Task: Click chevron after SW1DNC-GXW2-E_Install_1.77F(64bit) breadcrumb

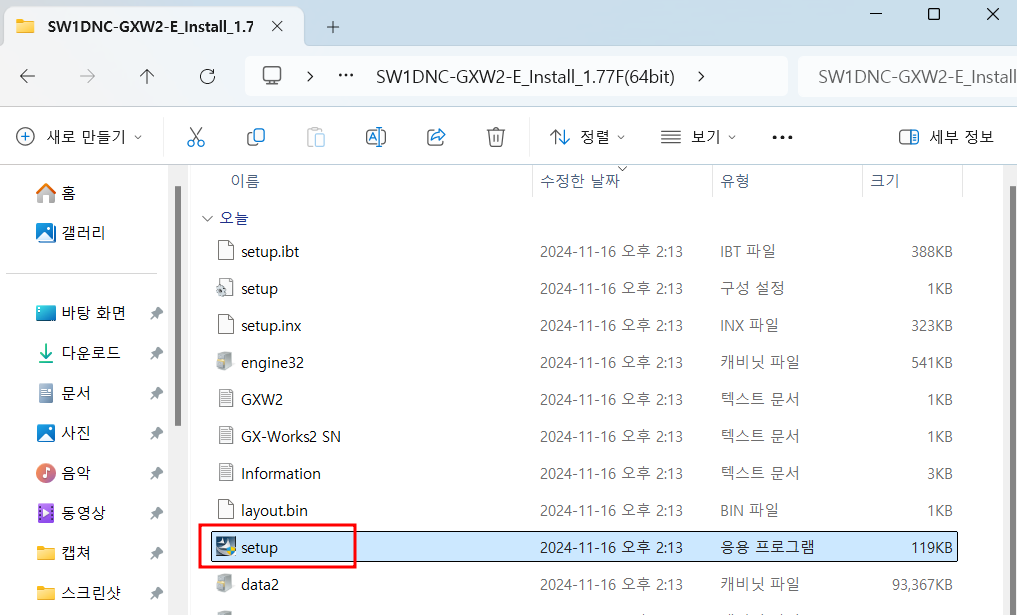Action: coord(701,76)
